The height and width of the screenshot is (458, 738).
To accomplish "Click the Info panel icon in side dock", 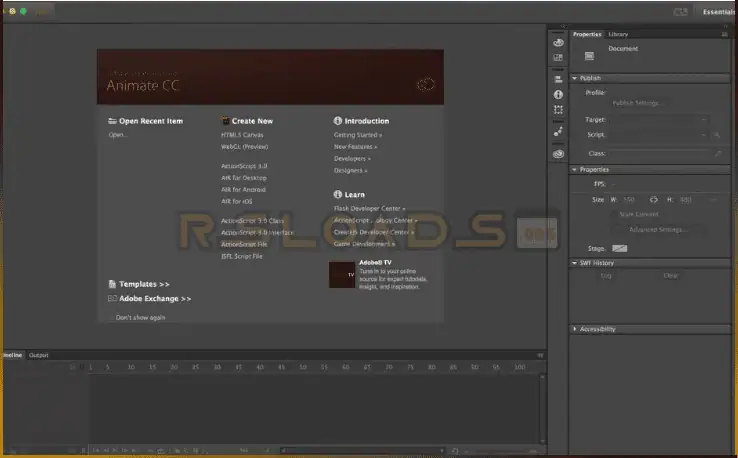I will (x=558, y=94).
